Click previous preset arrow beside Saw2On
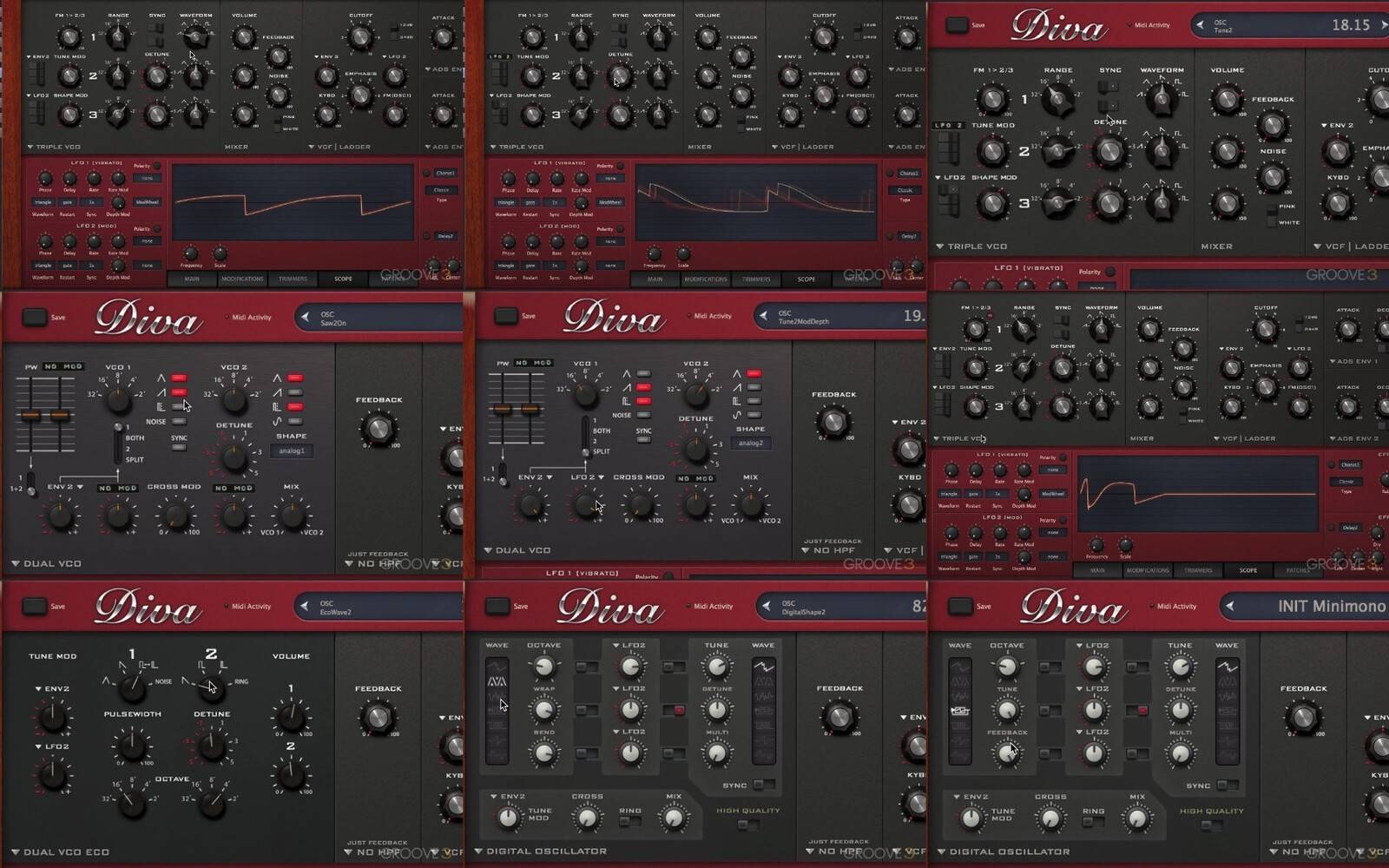Viewport: 1389px width, 868px height. pos(305,318)
